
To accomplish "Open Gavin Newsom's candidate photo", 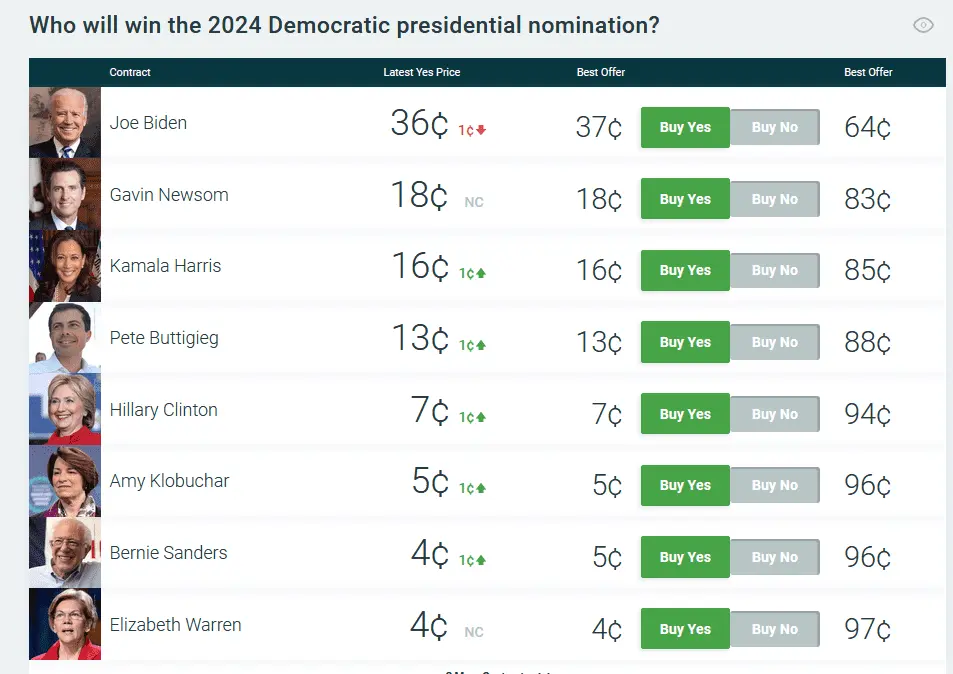I will 65,195.
